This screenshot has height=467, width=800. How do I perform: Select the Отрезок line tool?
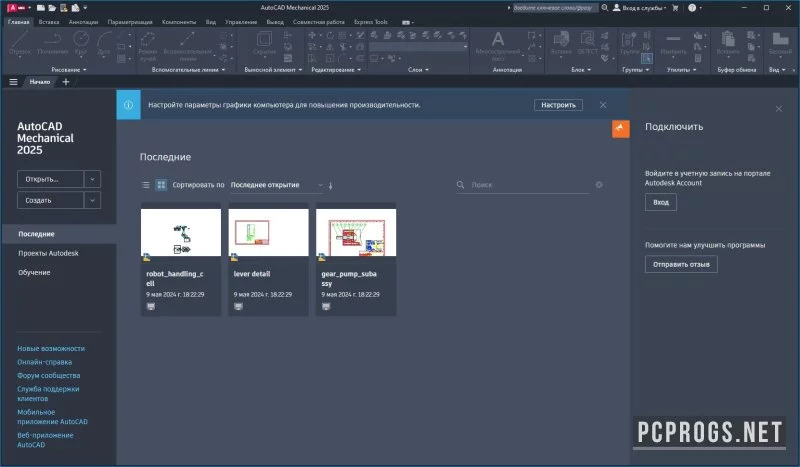(19, 43)
